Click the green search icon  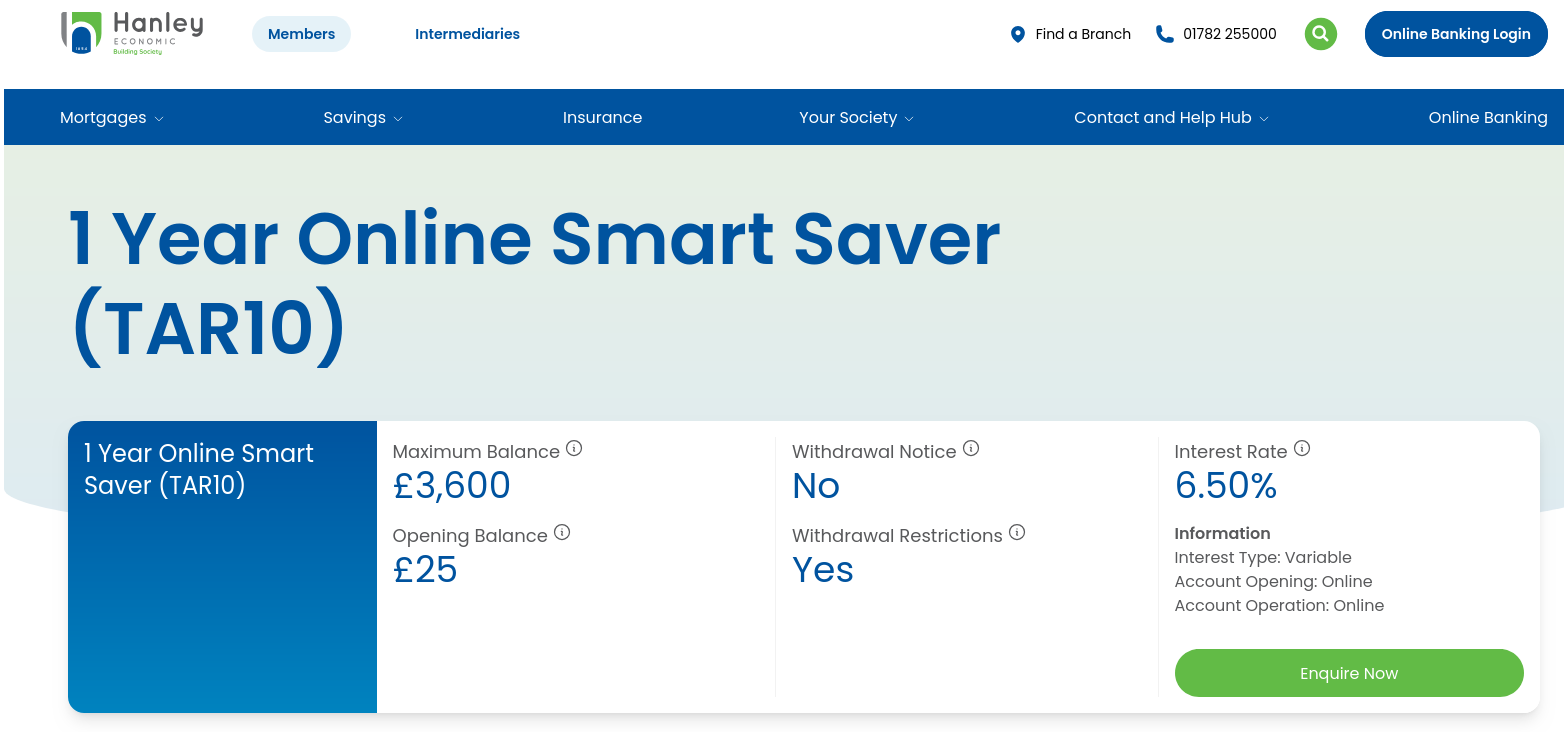1321,34
